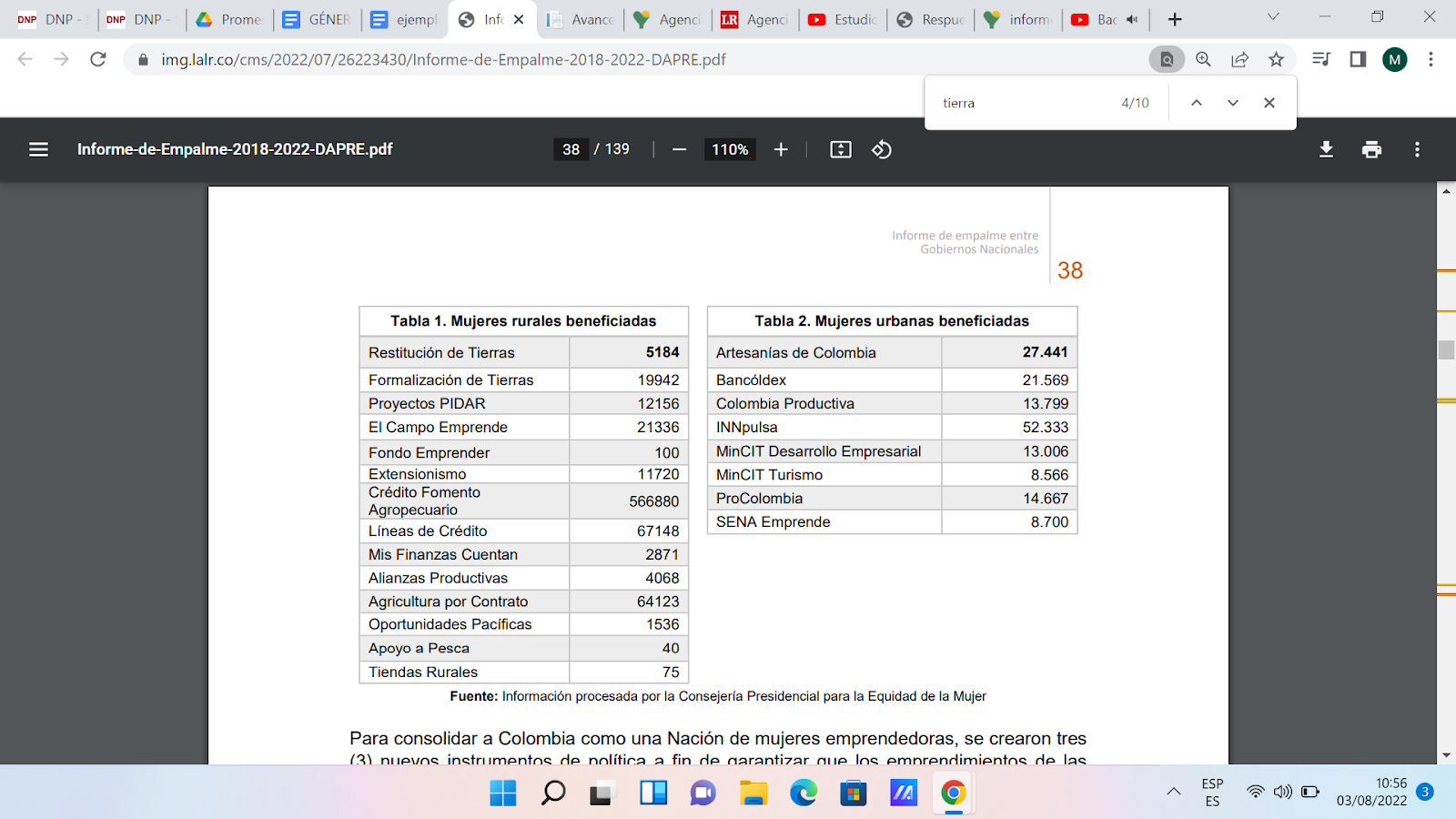Zoom out the PDF with minus icon
Viewport: 1456px width, 819px height.
point(679,149)
